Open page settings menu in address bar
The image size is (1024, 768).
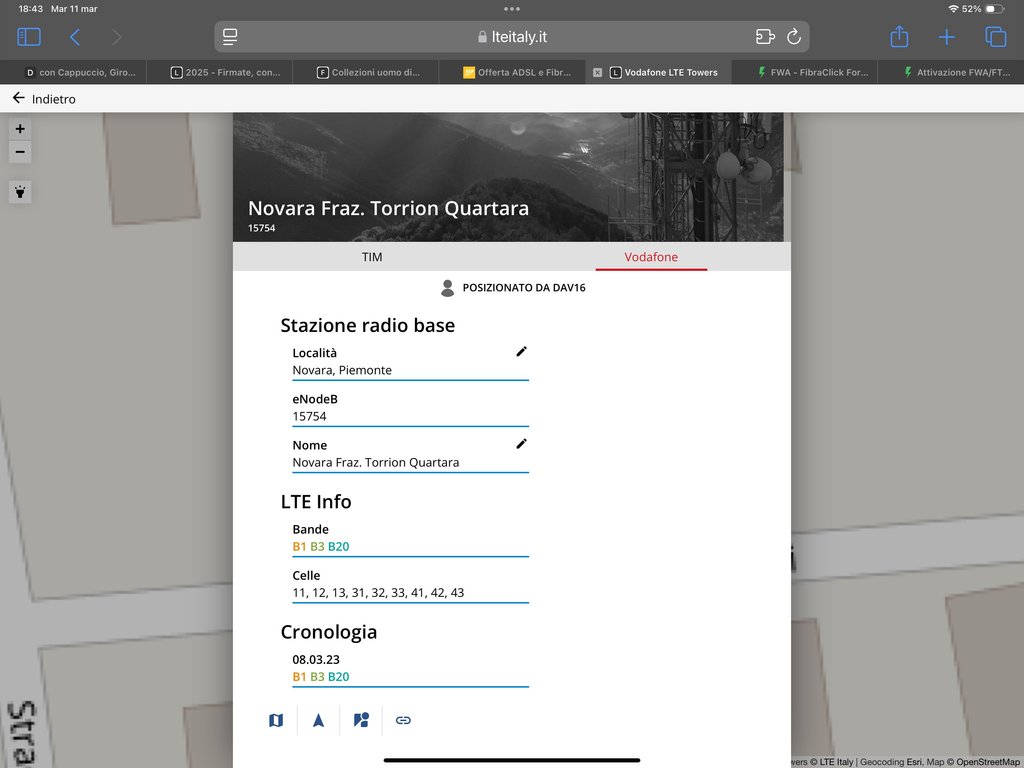coord(230,37)
